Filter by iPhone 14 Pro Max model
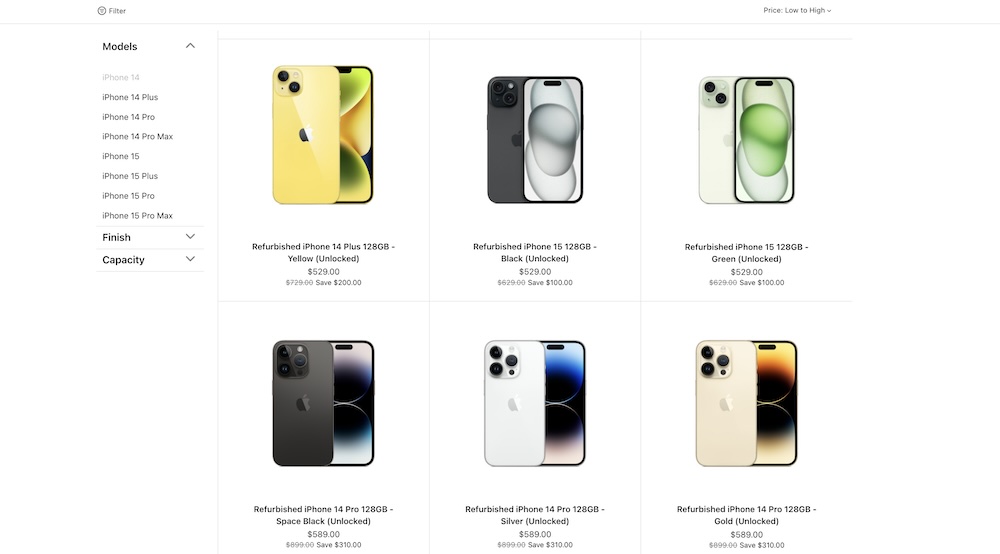The image size is (1000, 554). click(137, 136)
